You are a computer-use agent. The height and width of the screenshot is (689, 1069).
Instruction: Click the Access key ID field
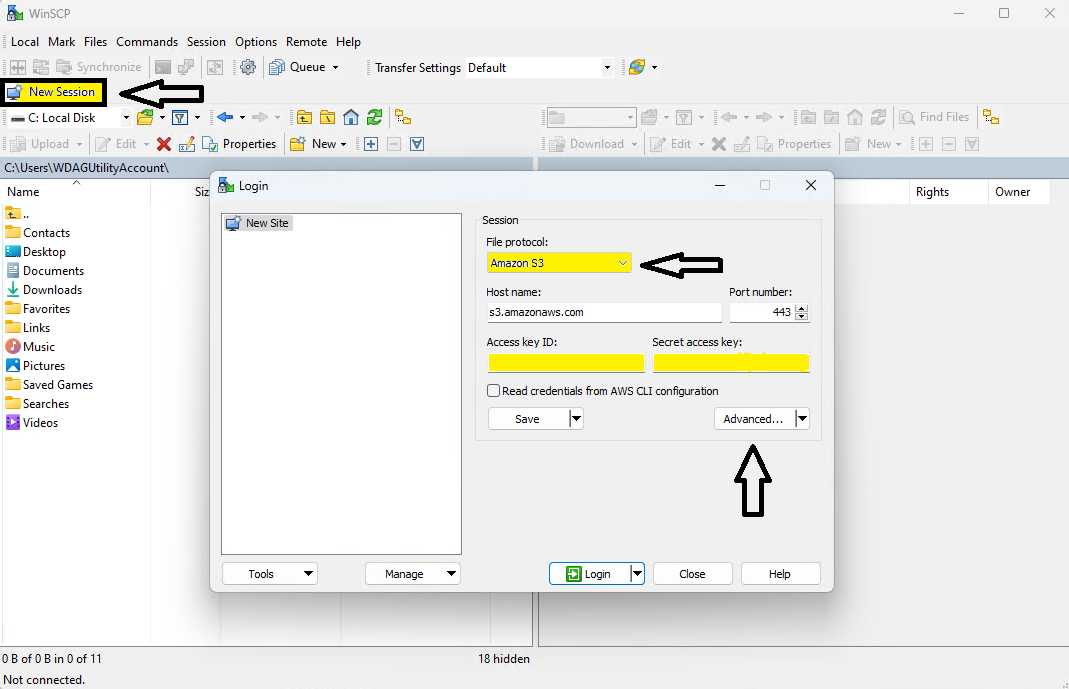pyautogui.click(x=566, y=363)
